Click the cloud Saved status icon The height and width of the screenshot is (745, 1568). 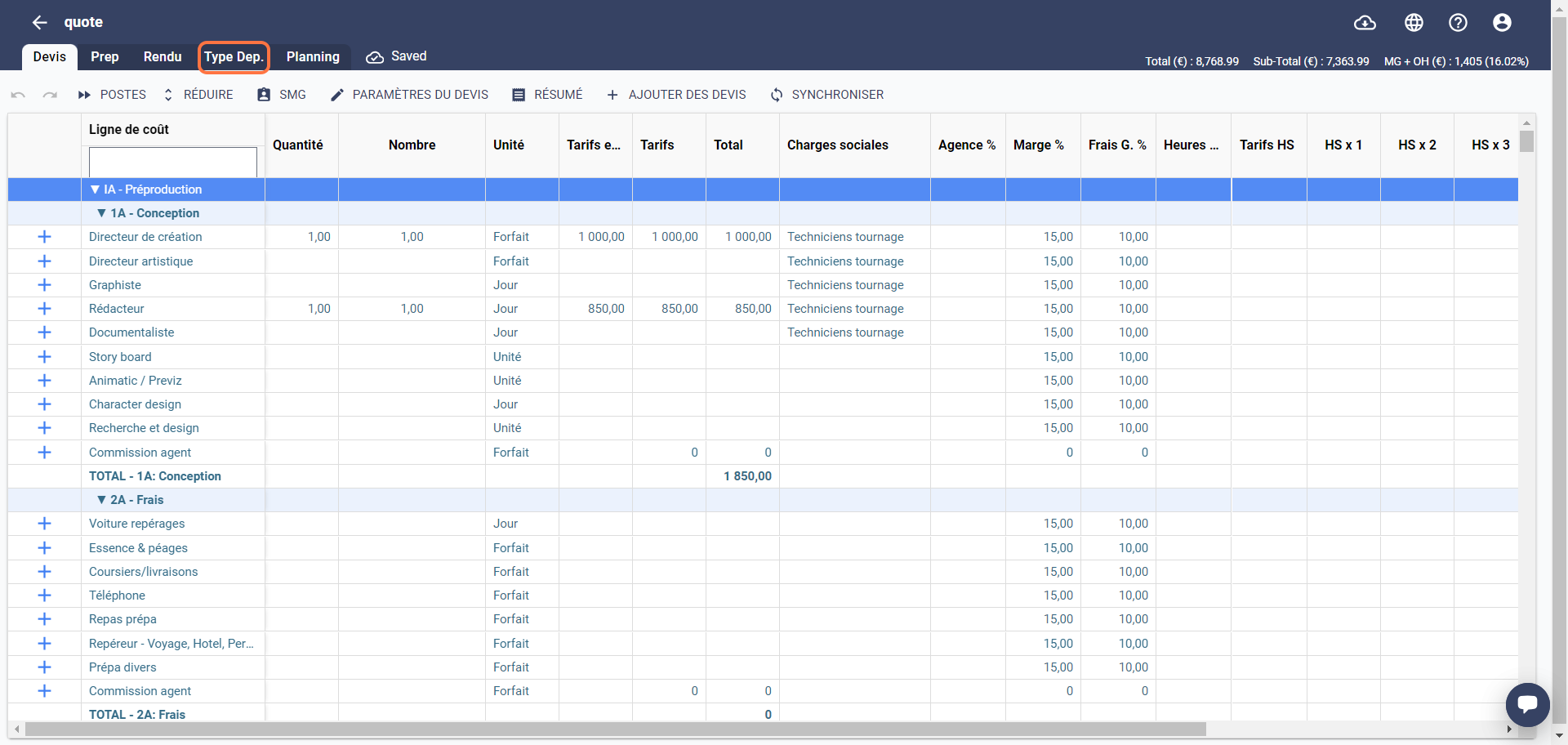pyautogui.click(x=375, y=57)
